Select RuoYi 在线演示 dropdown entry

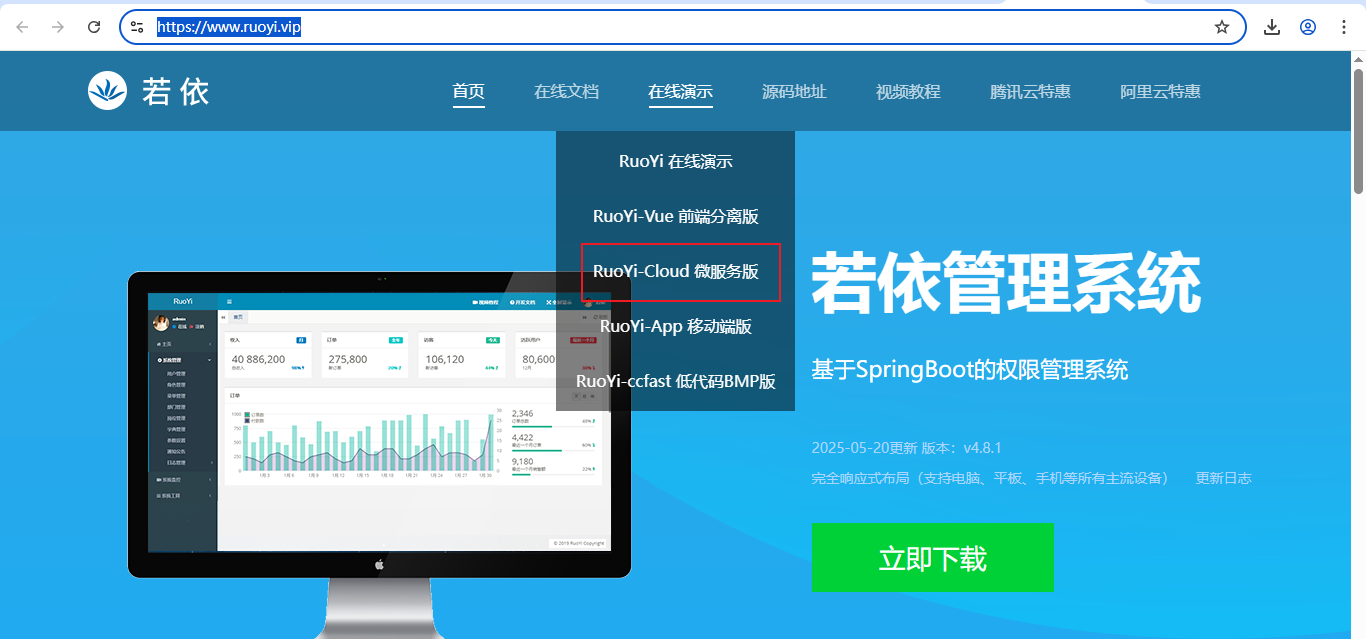(676, 161)
